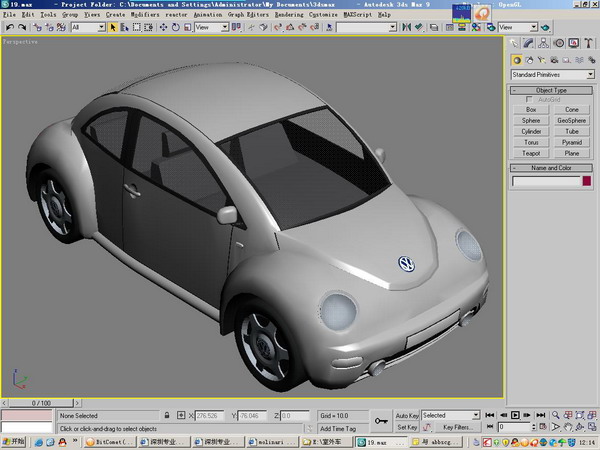
Task: Open the Graph Editors menu
Action: point(248,15)
